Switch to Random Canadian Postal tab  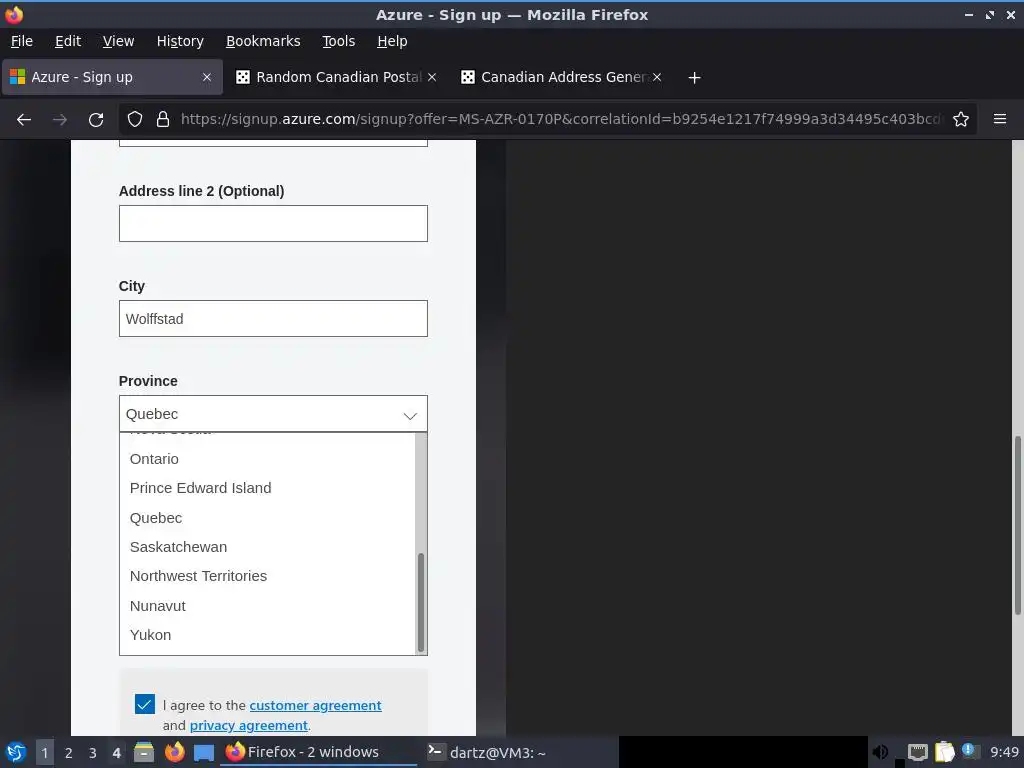(336, 77)
